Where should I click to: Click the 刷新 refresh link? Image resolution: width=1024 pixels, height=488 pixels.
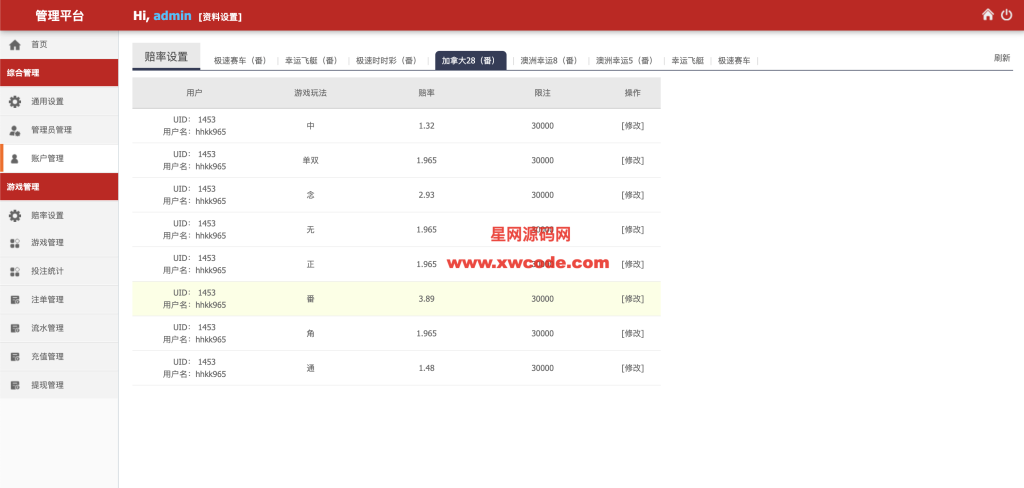1001,58
